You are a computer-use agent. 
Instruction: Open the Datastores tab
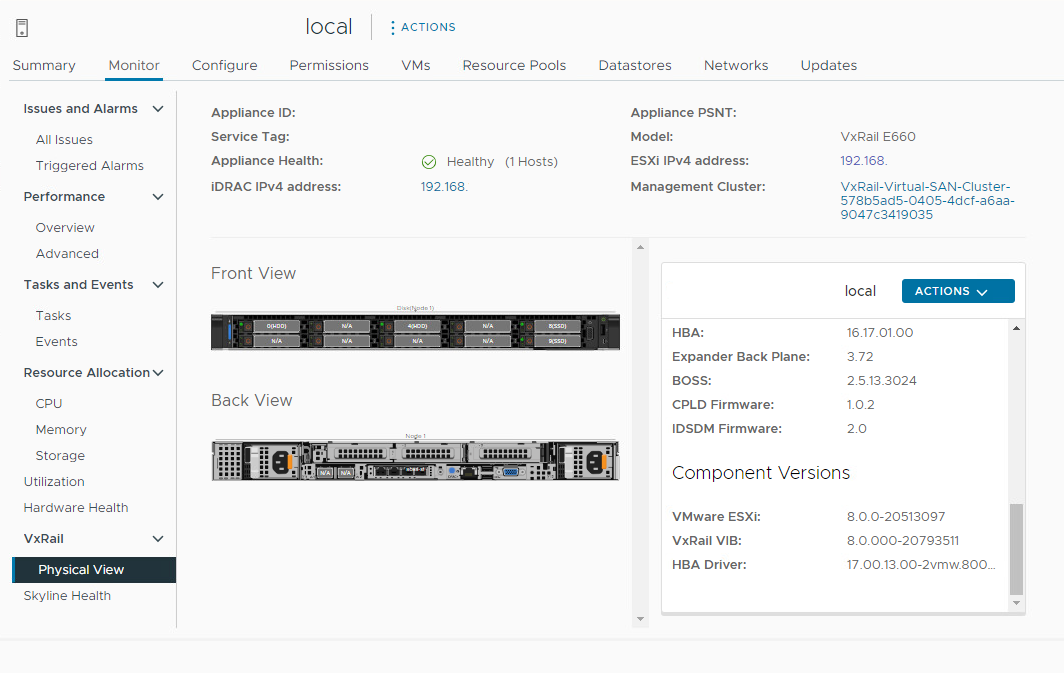click(635, 65)
